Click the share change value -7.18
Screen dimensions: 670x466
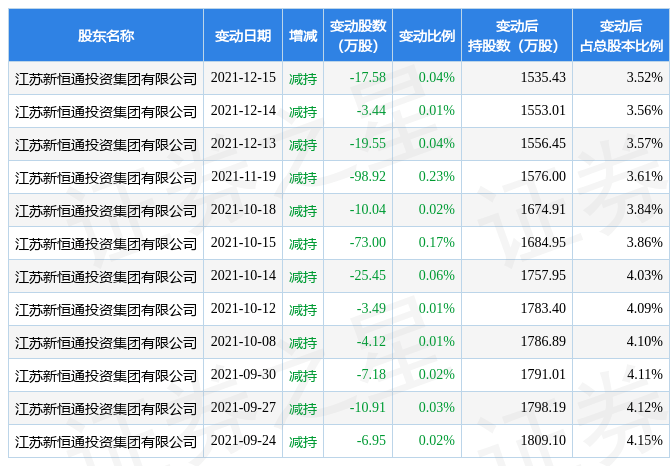point(371,374)
